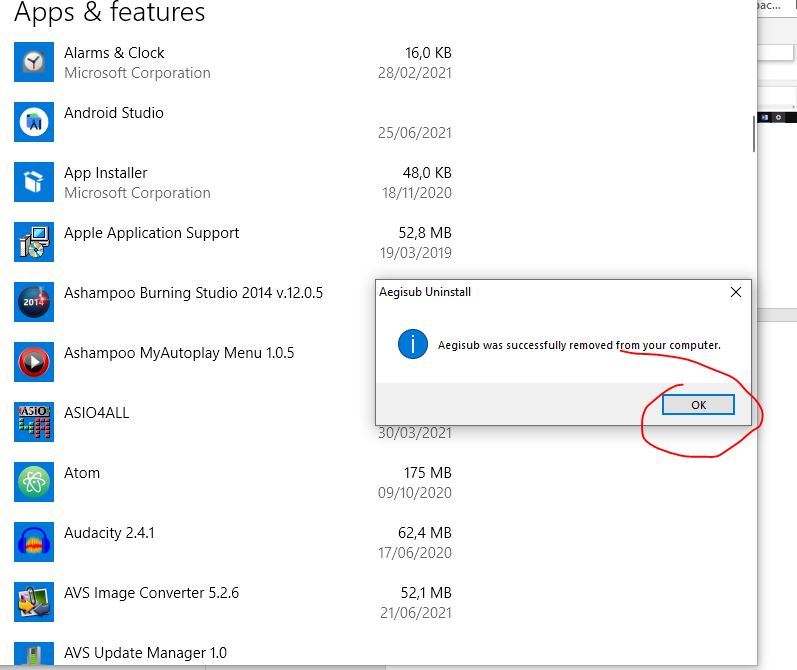Click the Ashampoo MyAutoplay Menu play icon
The image size is (797, 670).
click(x=34, y=362)
